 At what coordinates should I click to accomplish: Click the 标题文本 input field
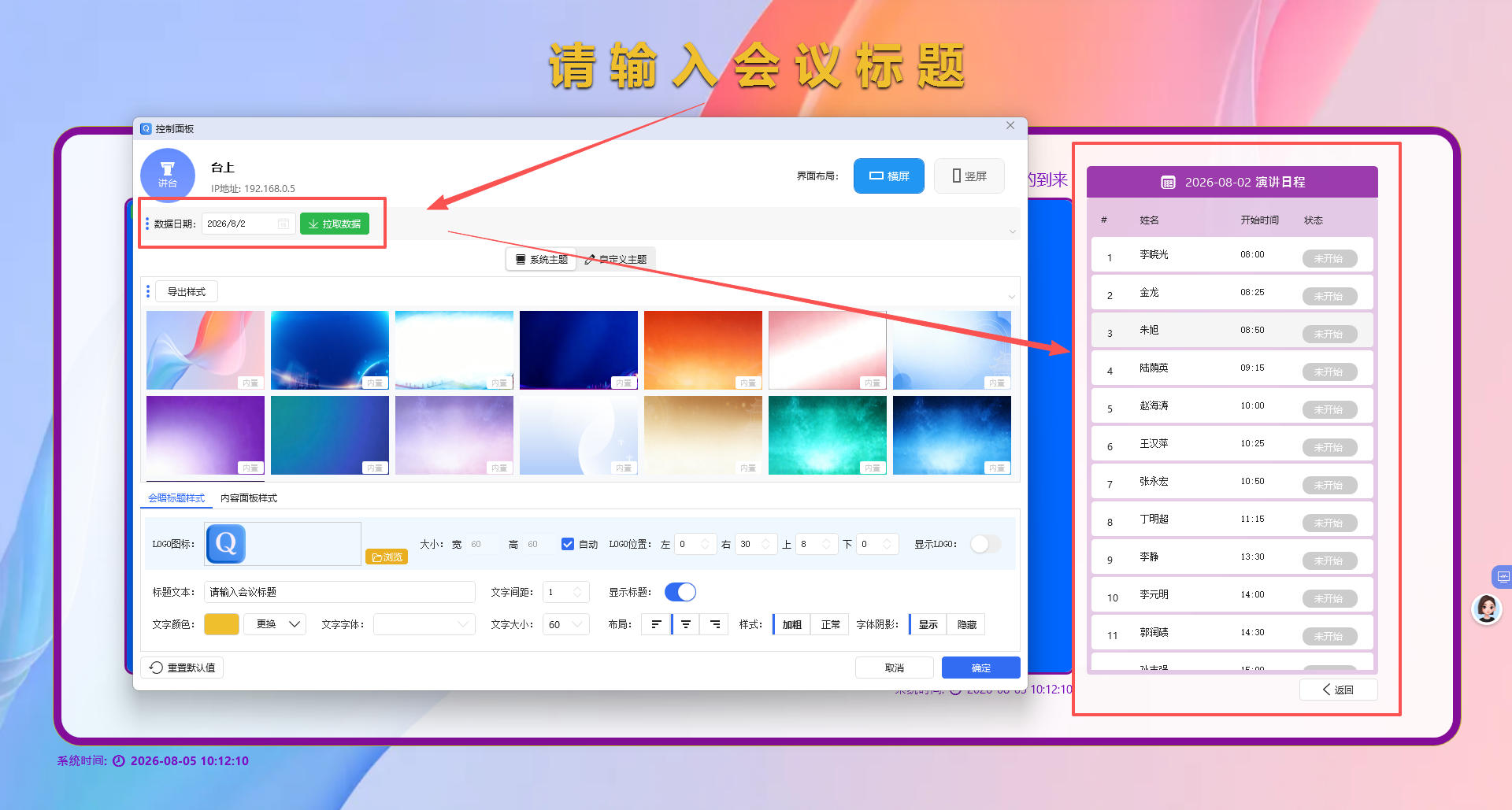(x=339, y=592)
